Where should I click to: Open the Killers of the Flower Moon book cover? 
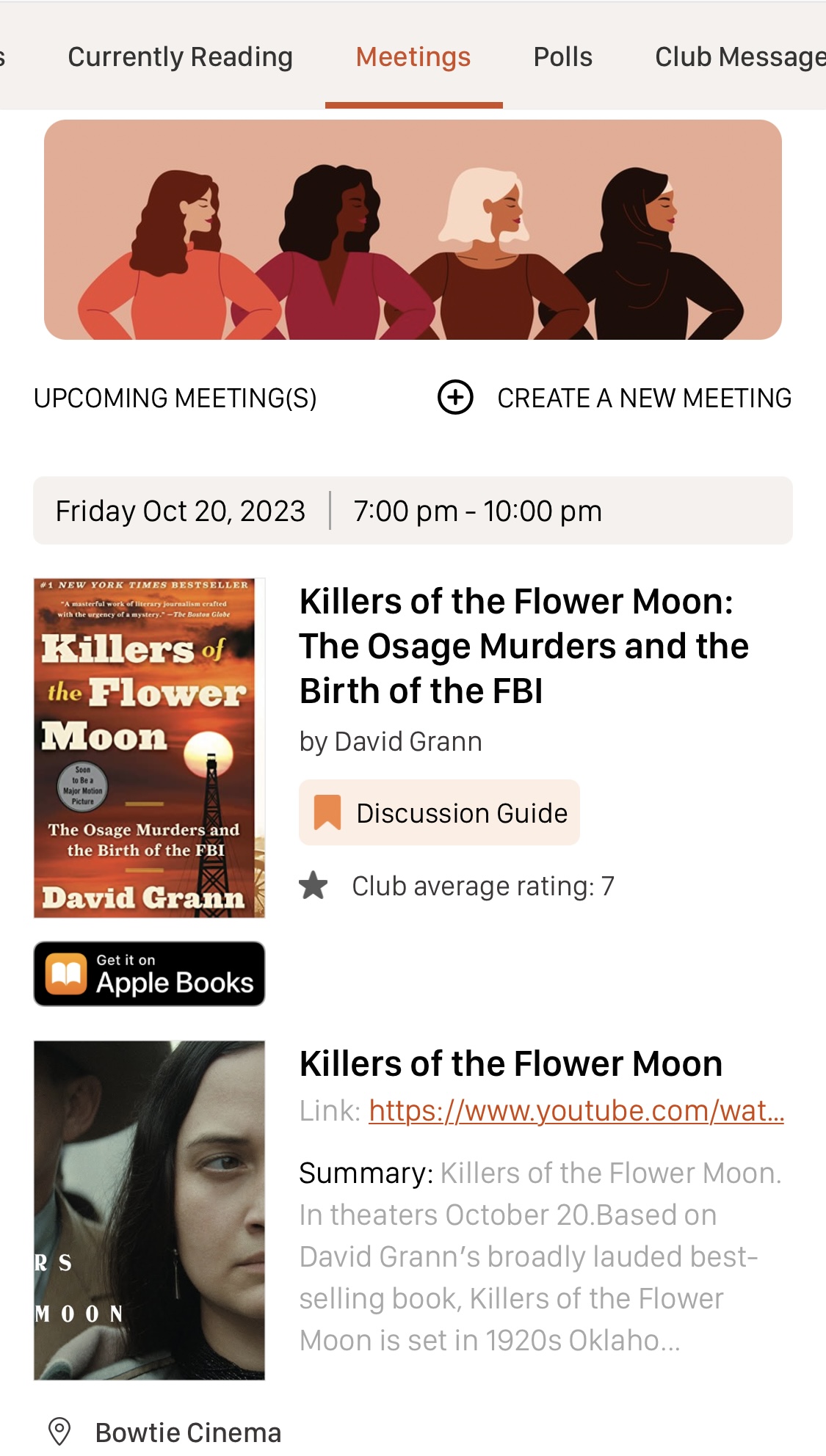point(149,748)
